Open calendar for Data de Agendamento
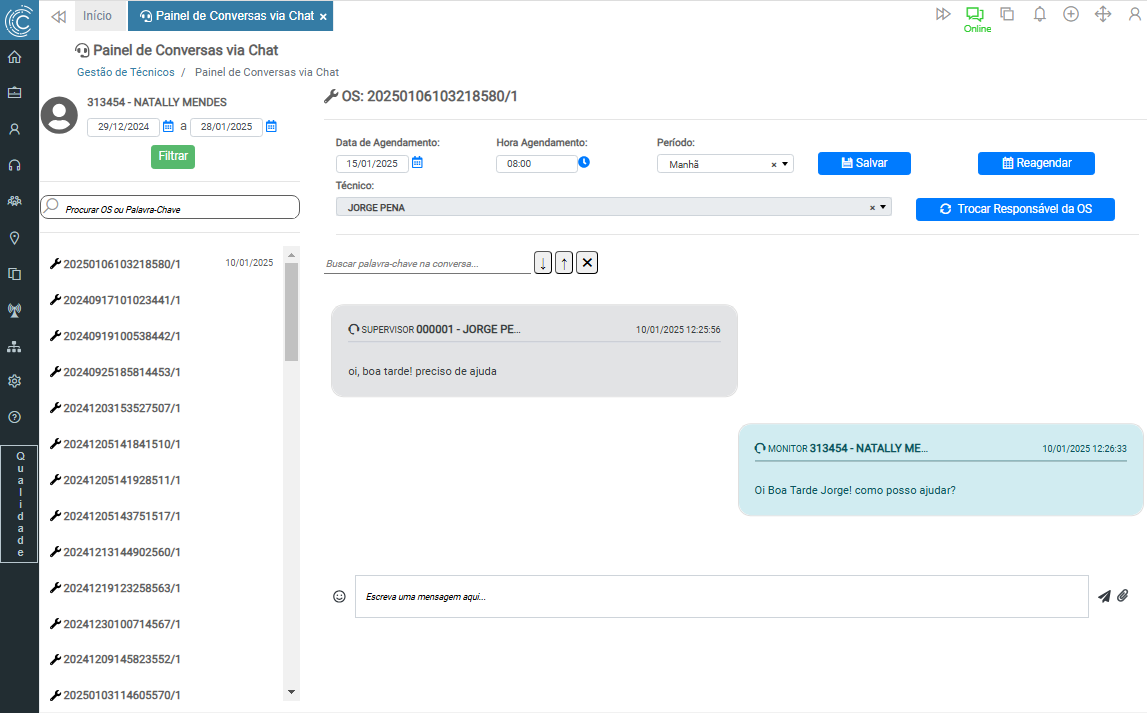Viewport: 1147px width, 713px height. click(x=418, y=163)
